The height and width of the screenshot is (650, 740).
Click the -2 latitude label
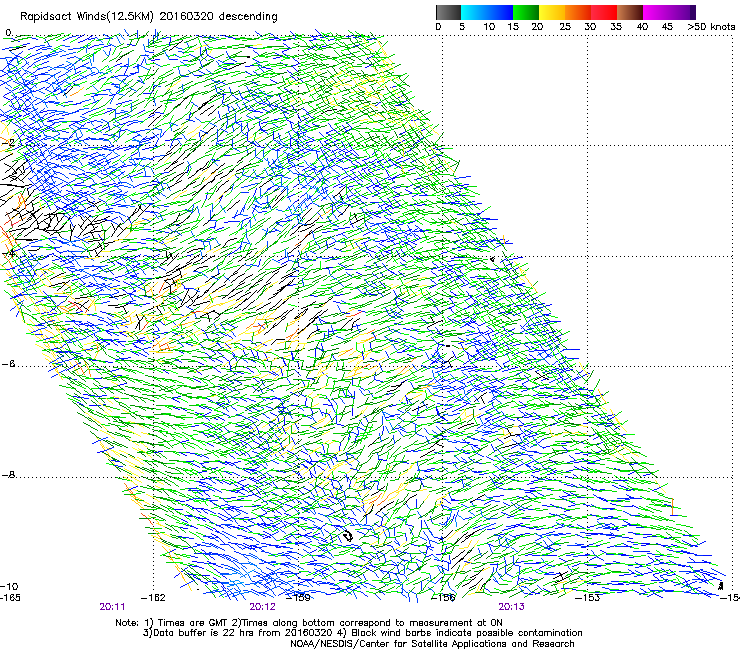tap(9, 142)
